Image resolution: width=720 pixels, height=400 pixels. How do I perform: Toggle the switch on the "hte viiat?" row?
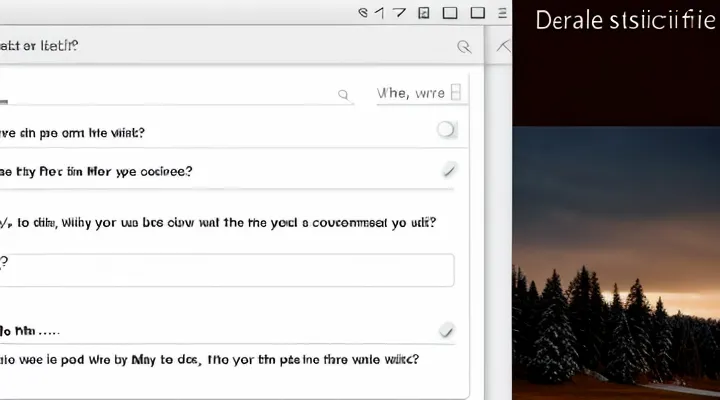tap(446, 130)
